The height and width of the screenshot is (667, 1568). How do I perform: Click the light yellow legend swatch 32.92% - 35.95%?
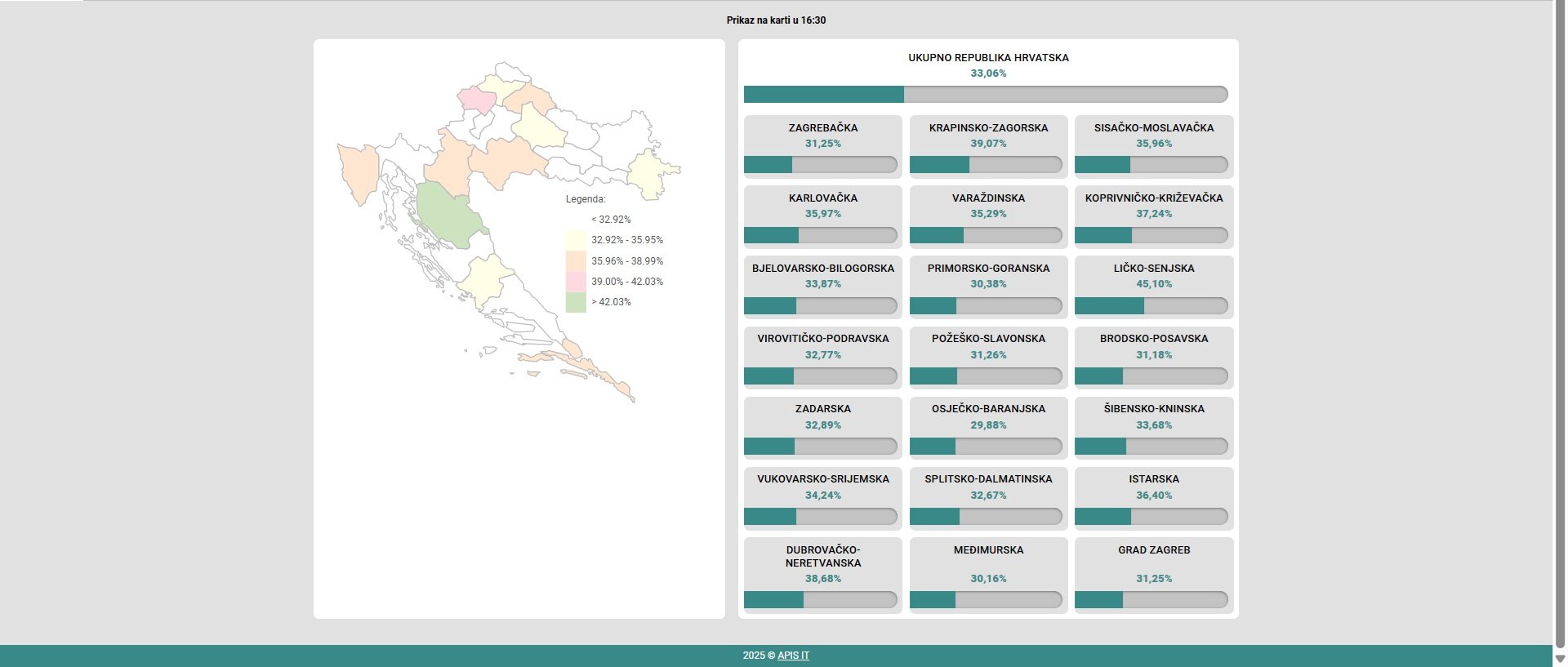point(576,240)
